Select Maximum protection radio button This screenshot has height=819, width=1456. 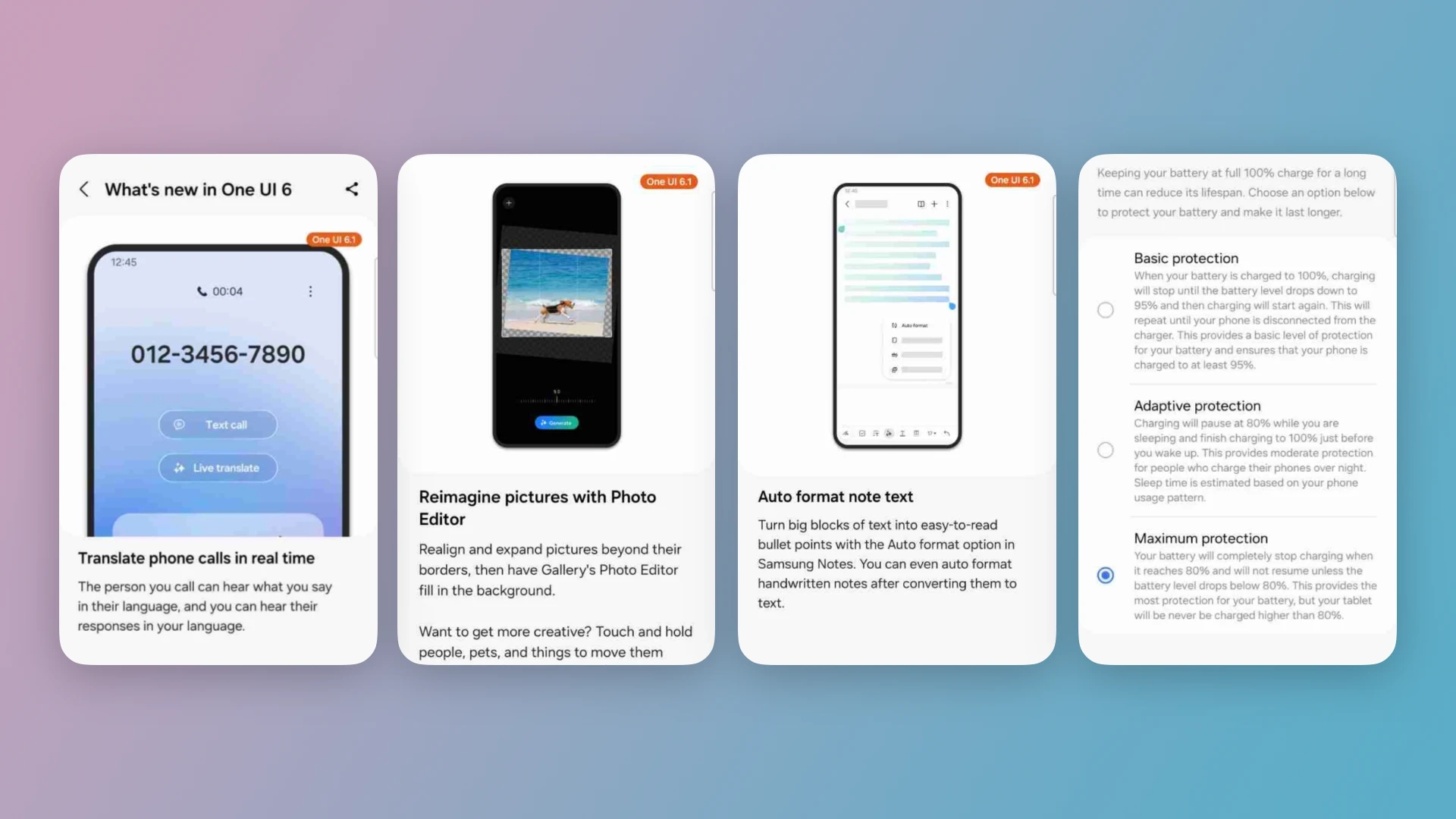pyautogui.click(x=1105, y=574)
